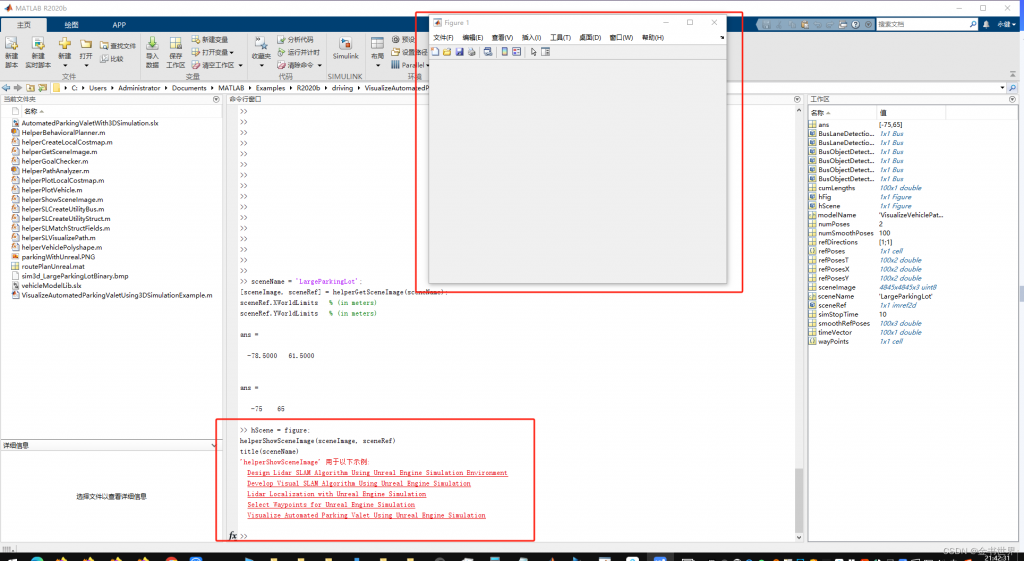Click 分析代码 analyze code
This screenshot has height=561, width=1024.
(x=295, y=40)
